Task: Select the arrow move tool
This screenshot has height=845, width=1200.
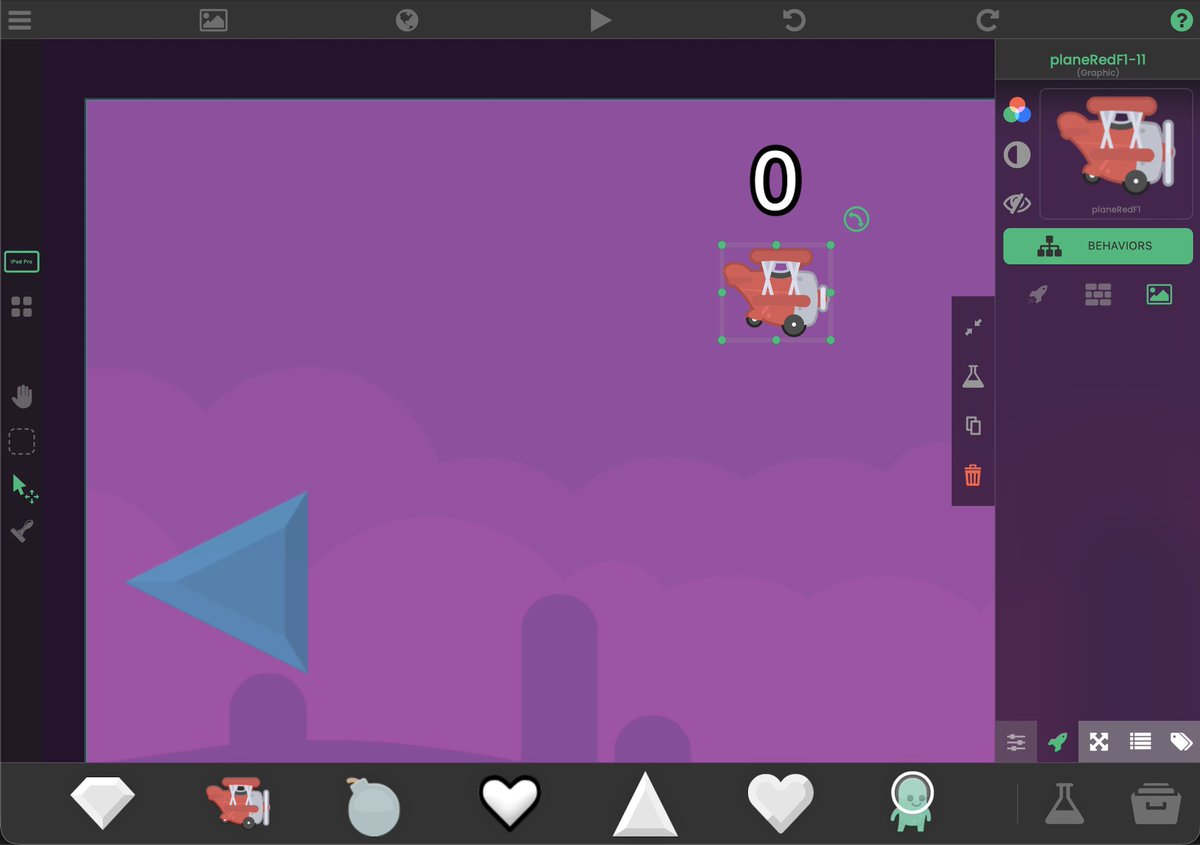Action: [x=24, y=488]
